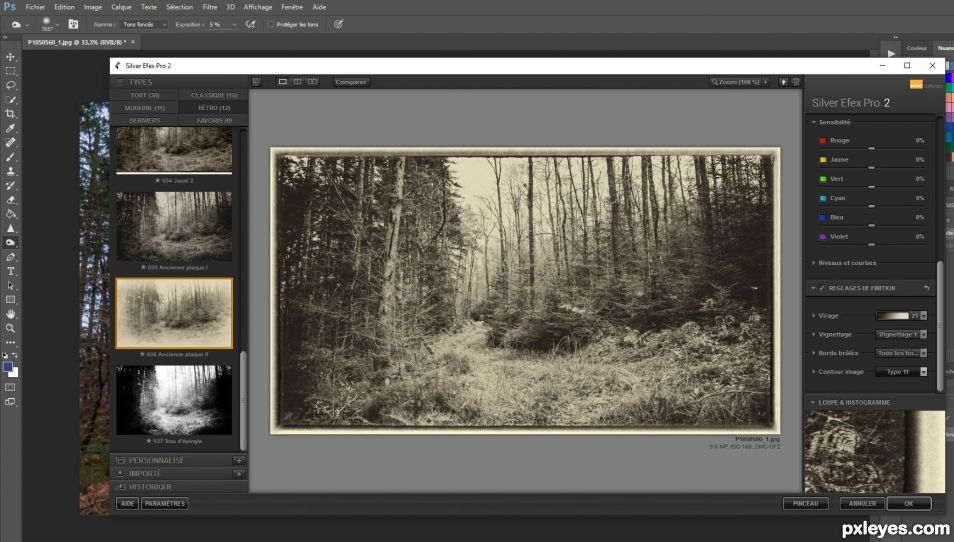Show the Rétro (12) presets tab
The image size is (954, 542).
214,108
